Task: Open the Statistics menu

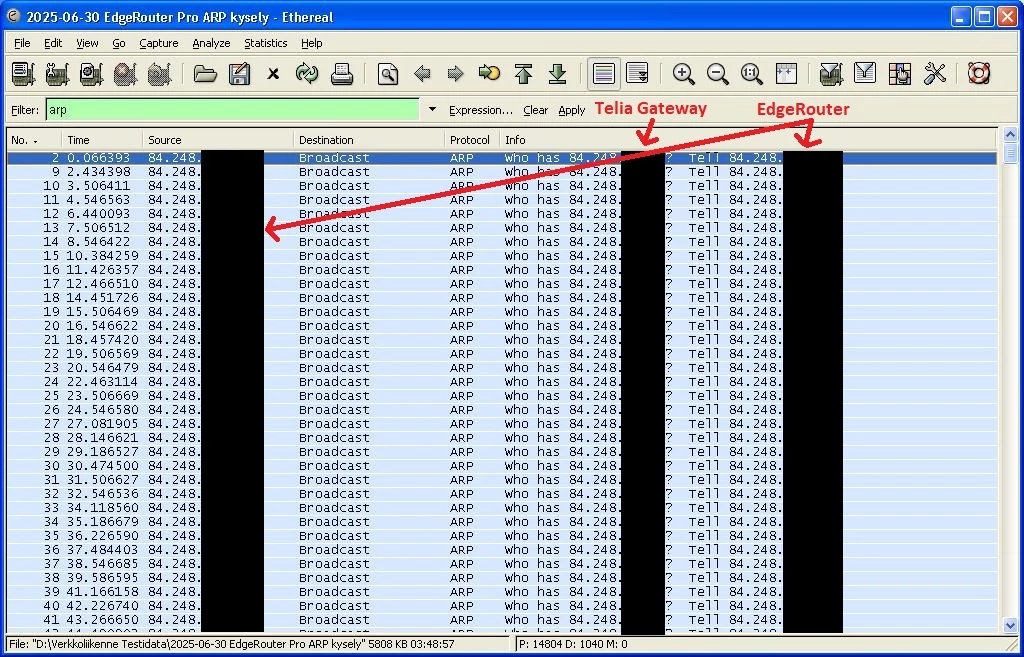Action: (265, 43)
